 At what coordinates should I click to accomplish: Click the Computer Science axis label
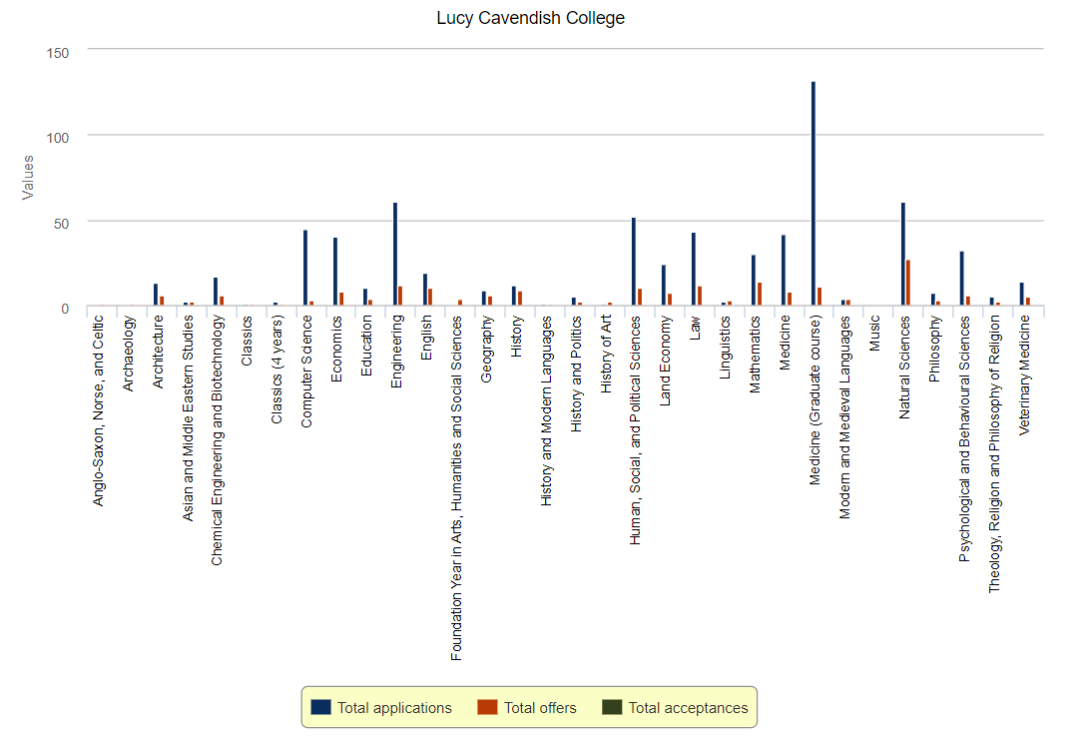tap(307, 371)
